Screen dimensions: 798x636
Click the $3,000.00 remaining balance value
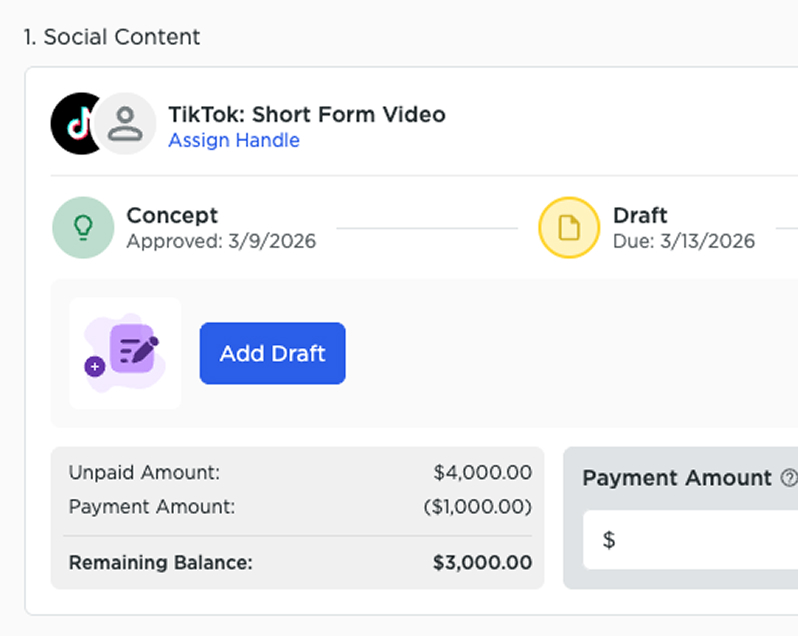point(482,563)
